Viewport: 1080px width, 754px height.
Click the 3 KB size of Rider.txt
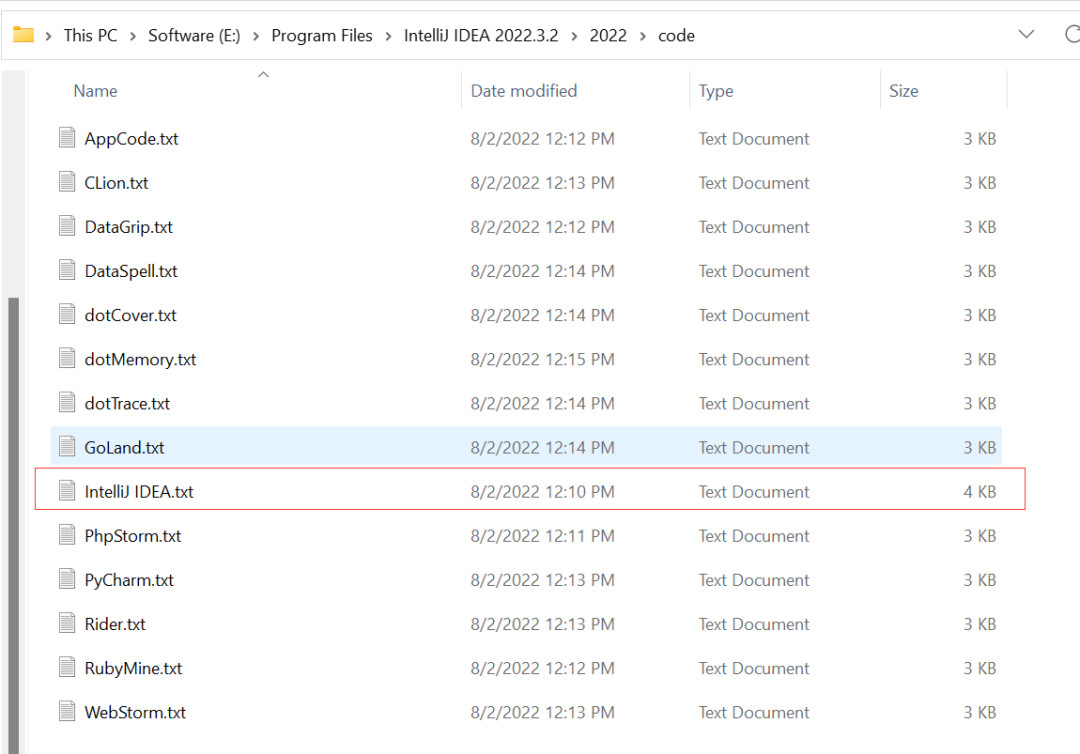tap(979, 623)
